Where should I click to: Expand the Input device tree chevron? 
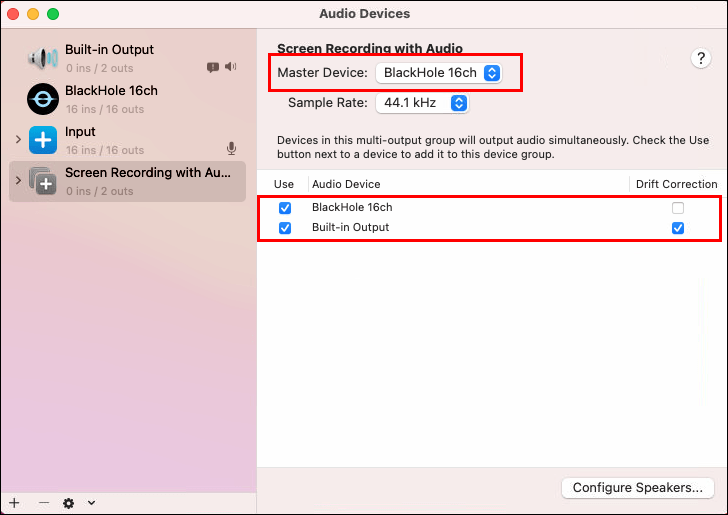click(18, 139)
